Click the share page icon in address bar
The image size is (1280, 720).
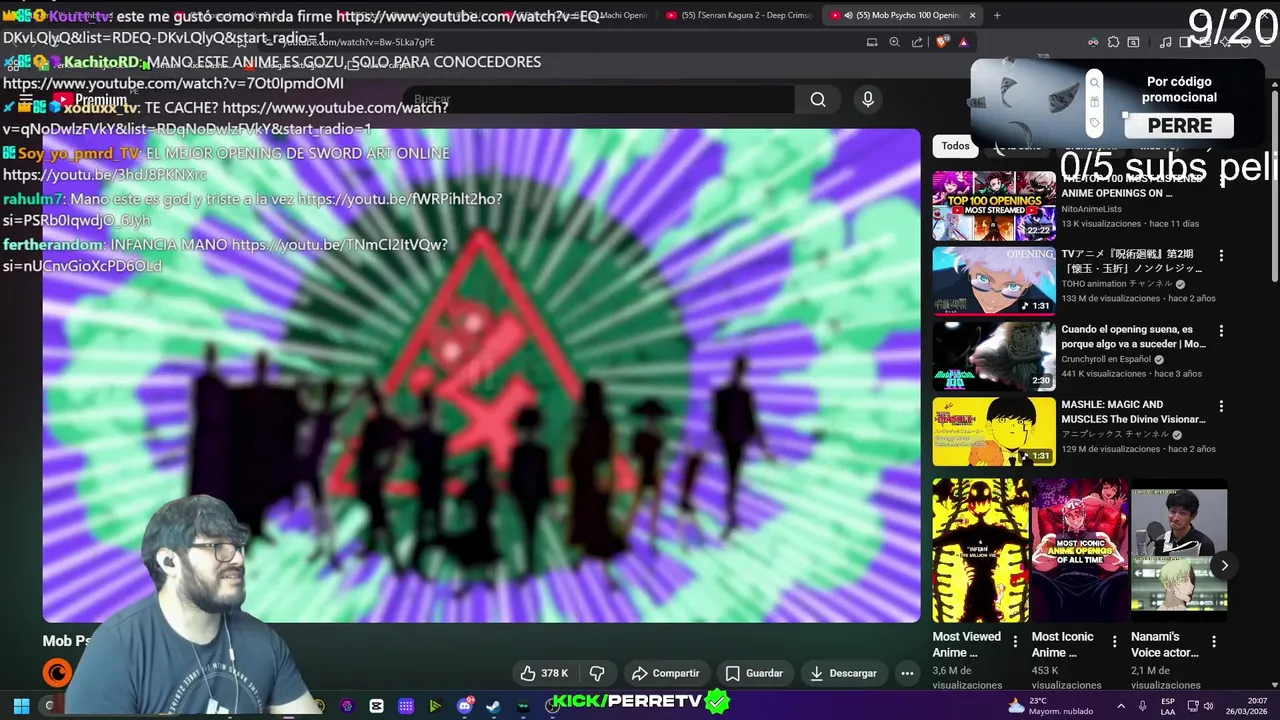coord(917,42)
